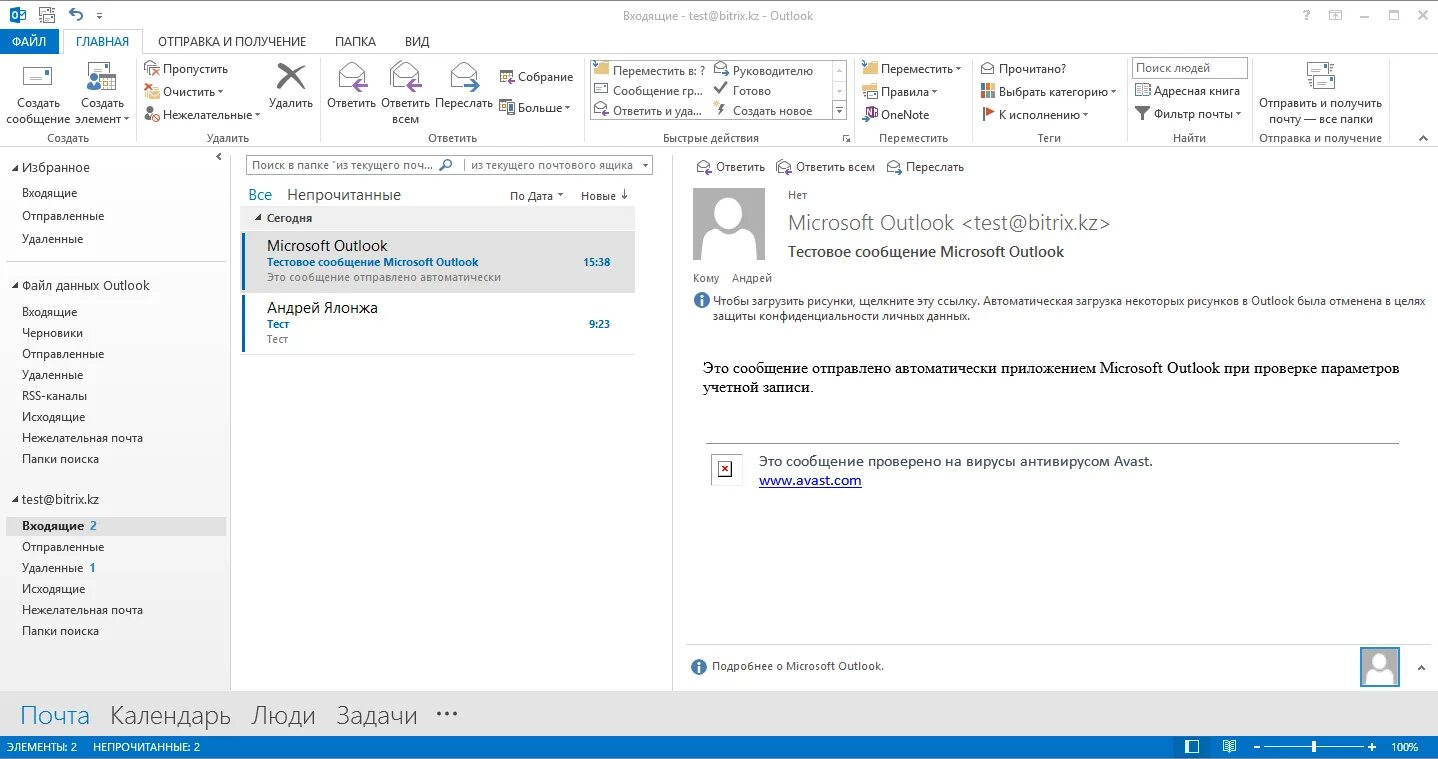Click the Meeting (Собрание) button

click(x=536, y=77)
